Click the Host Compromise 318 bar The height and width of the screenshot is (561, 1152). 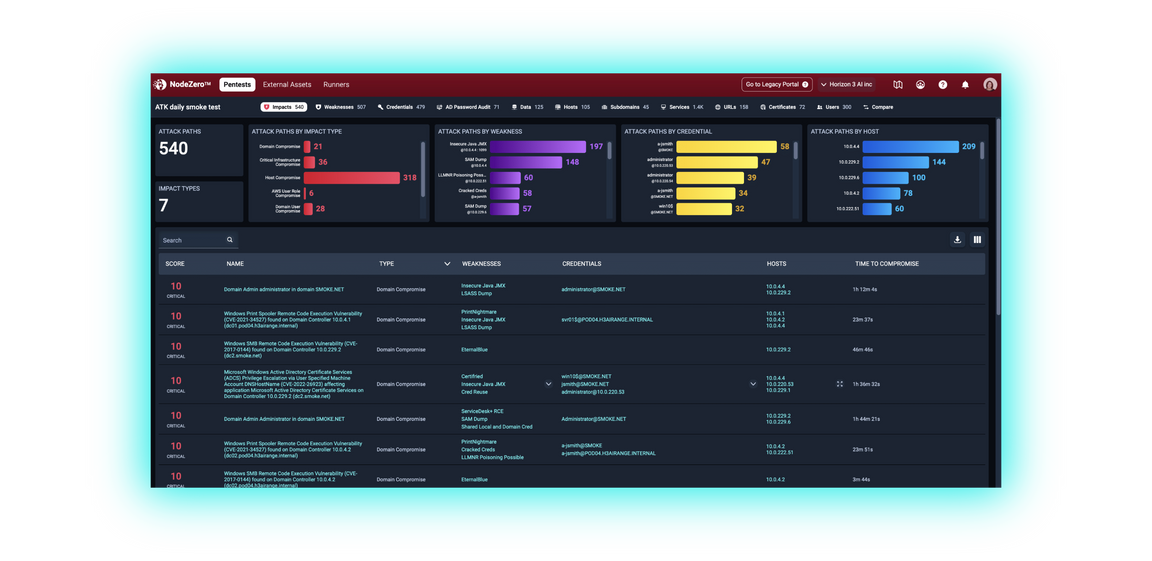click(351, 177)
